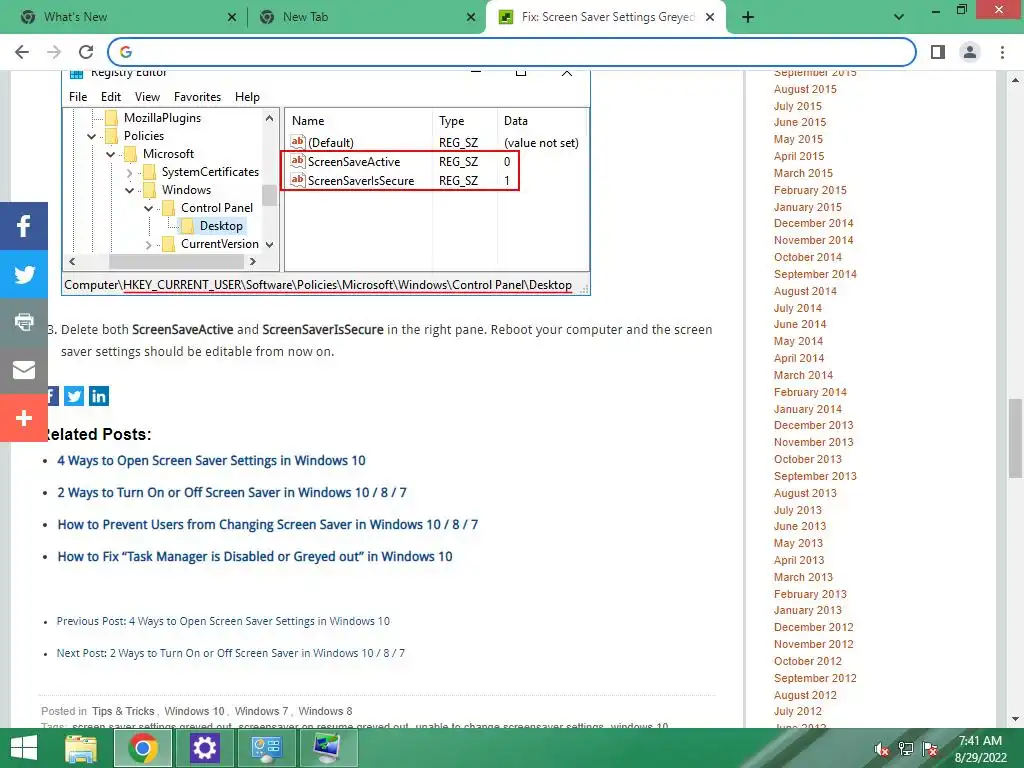The image size is (1024, 768).
Task: Click the Registry Editor screenshot image
Action: (326, 183)
